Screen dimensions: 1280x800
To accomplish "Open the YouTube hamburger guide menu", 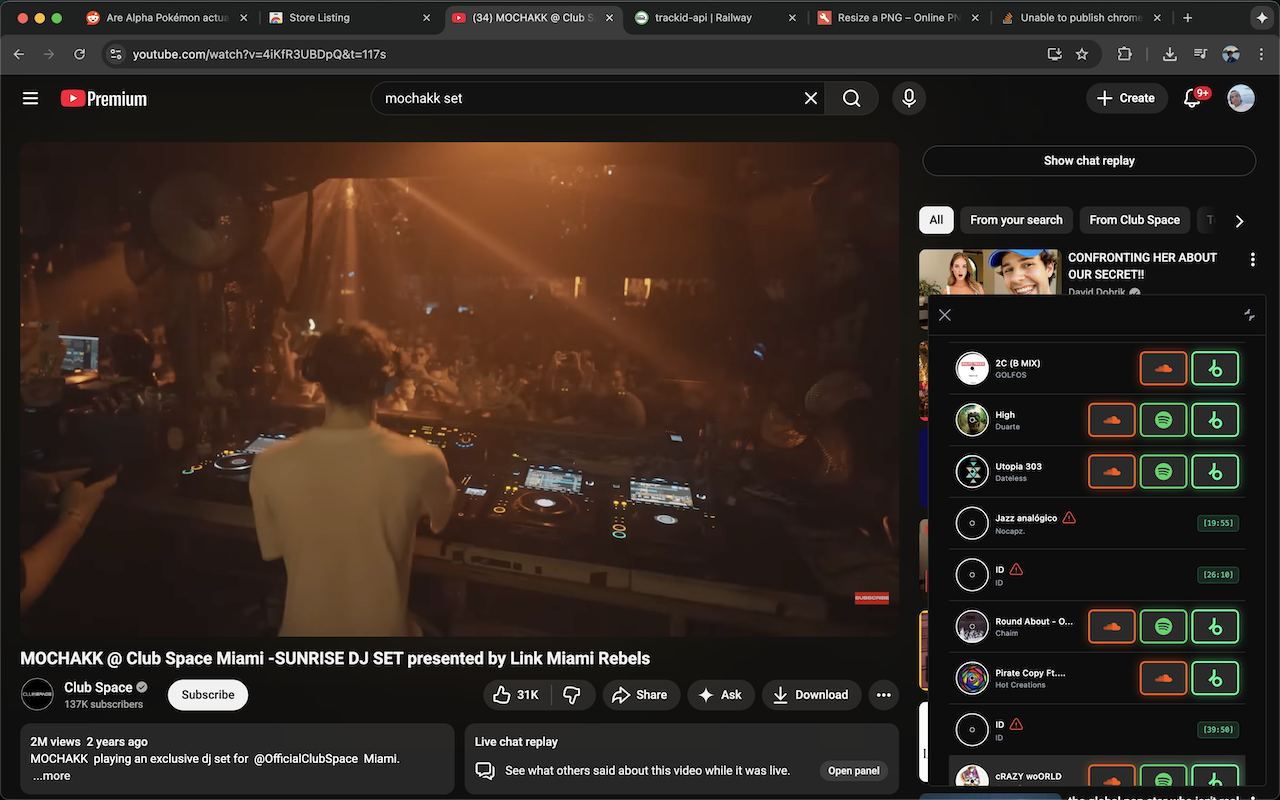I will [x=31, y=98].
